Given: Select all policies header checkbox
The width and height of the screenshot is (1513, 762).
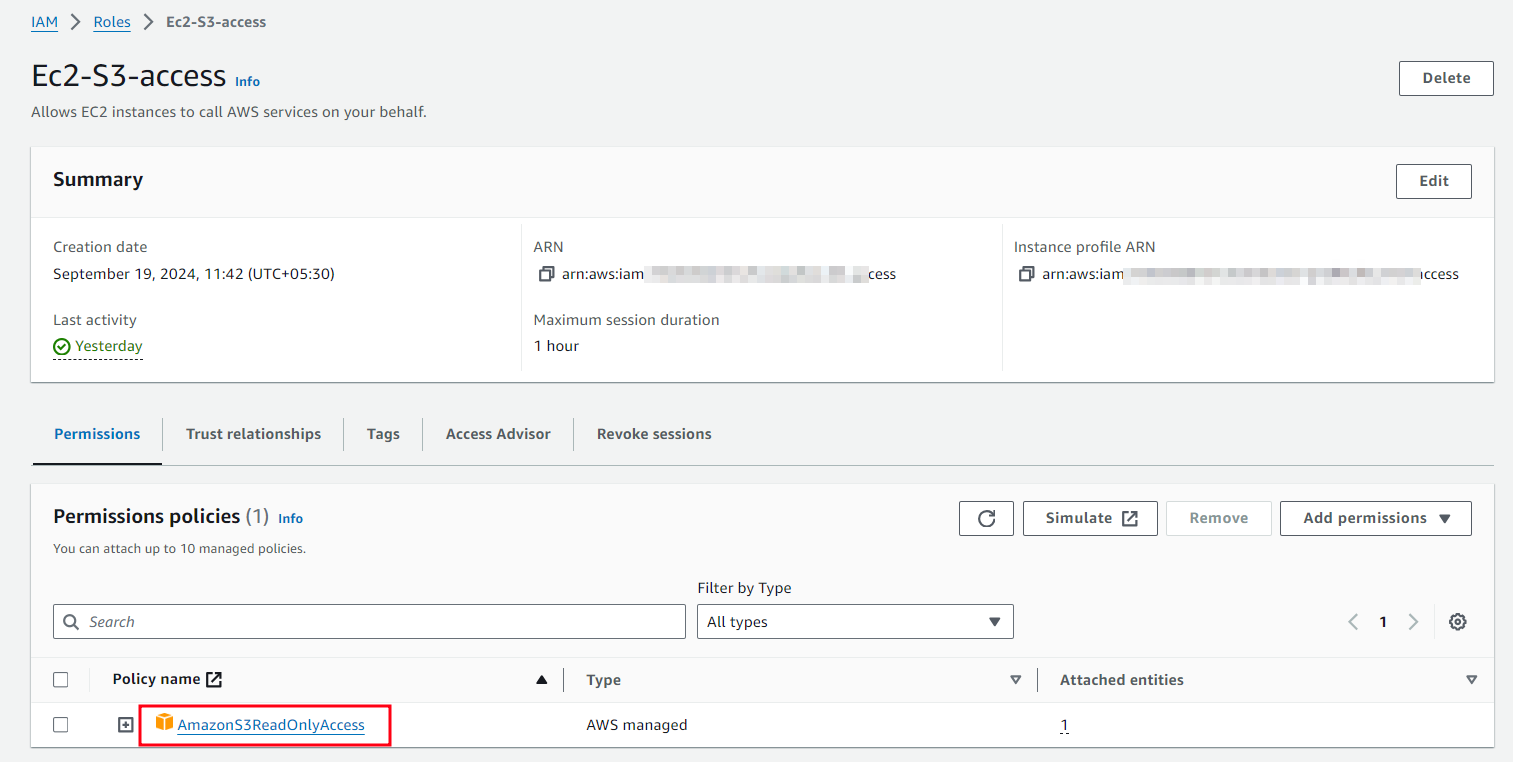Looking at the screenshot, I should 61,680.
